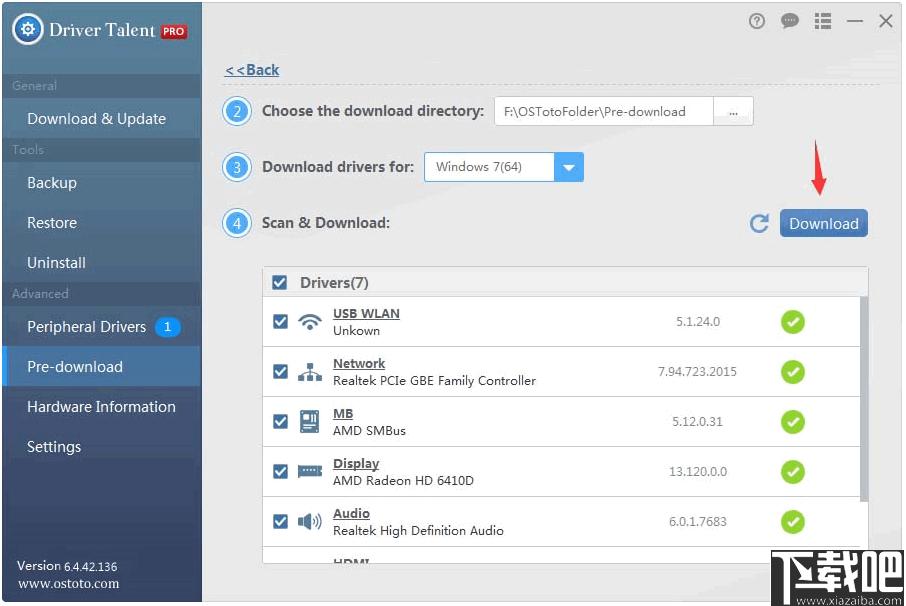Click the Audio speaker icon

pyautogui.click(x=310, y=522)
